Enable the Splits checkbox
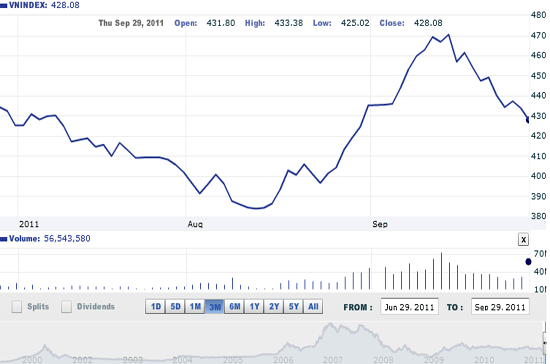The width and height of the screenshot is (550, 364). tap(16, 306)
